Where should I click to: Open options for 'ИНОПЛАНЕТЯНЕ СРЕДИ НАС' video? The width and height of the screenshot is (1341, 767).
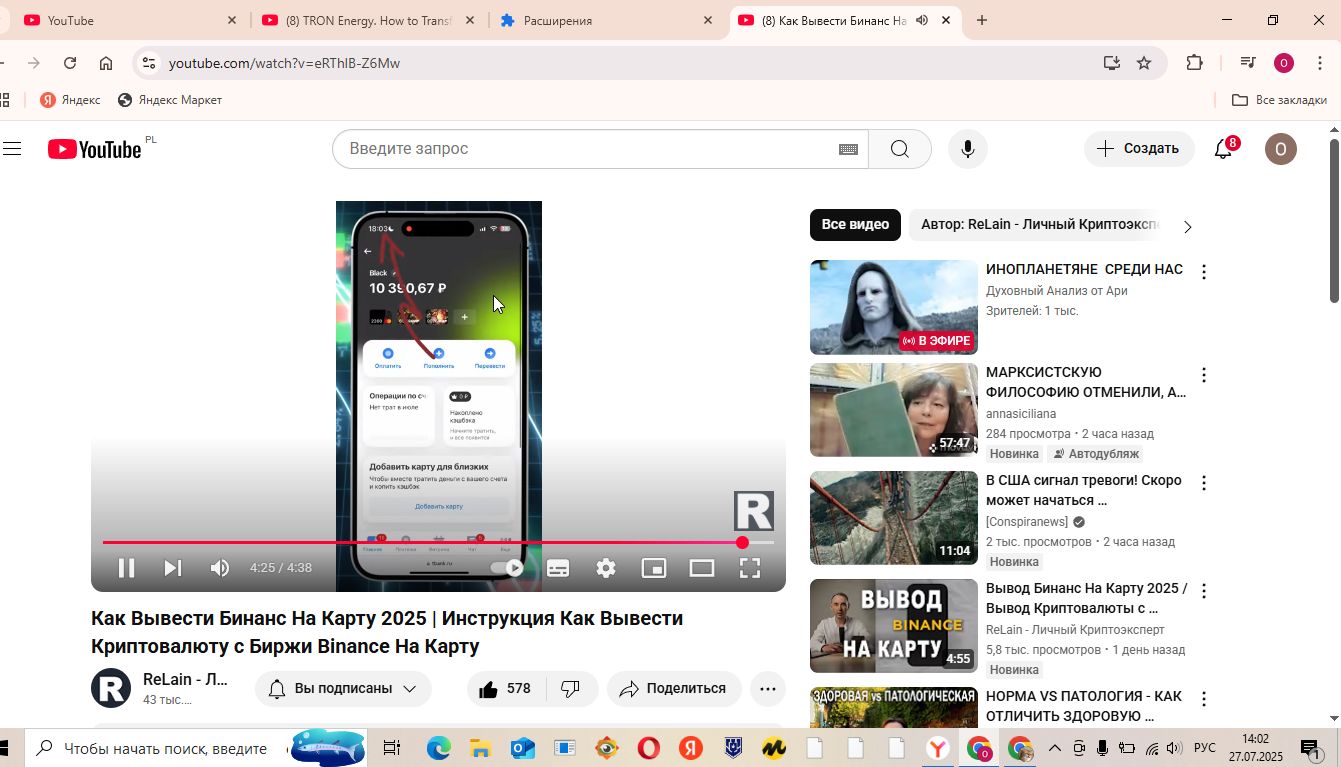(1204, 272)
